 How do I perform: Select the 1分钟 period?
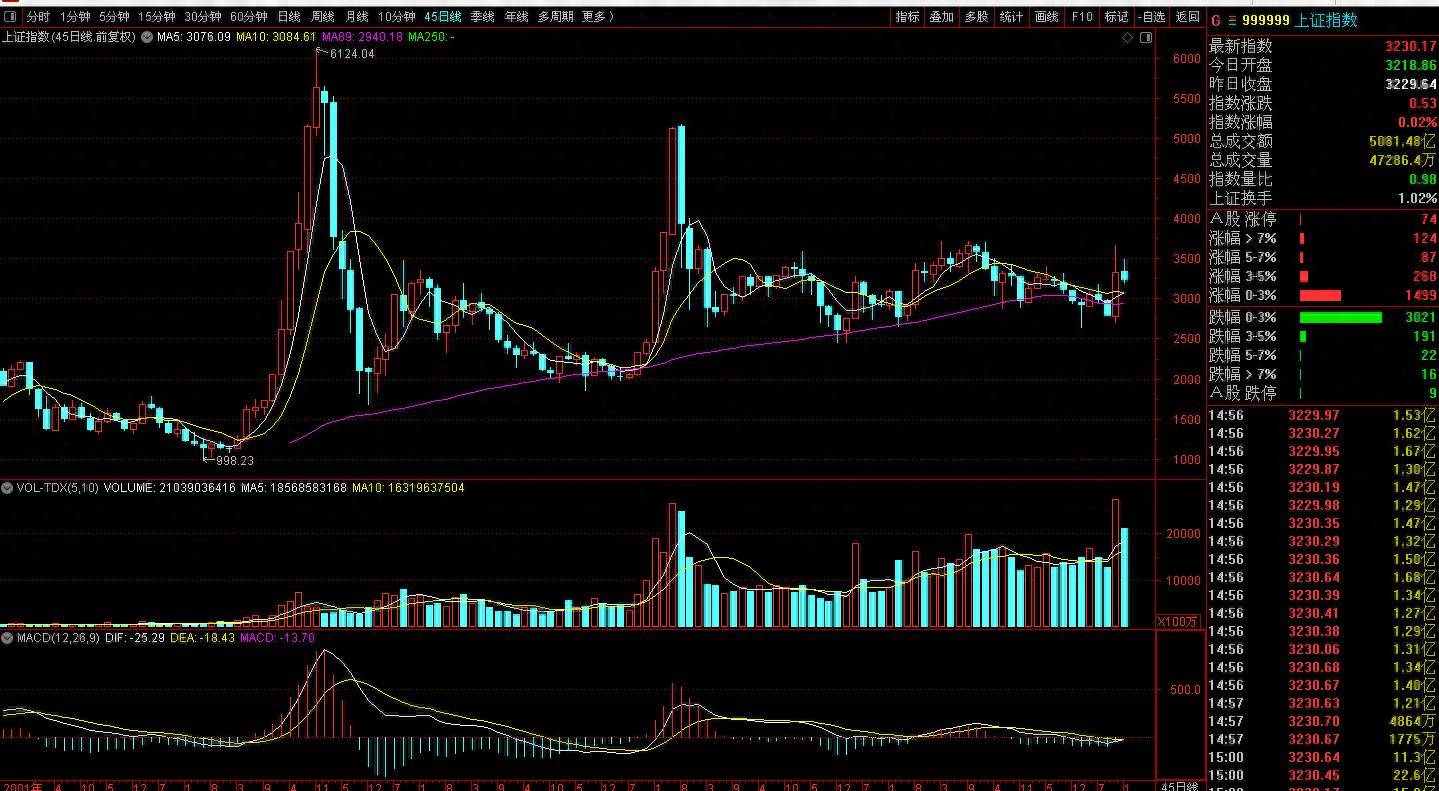tap(76, 17)
